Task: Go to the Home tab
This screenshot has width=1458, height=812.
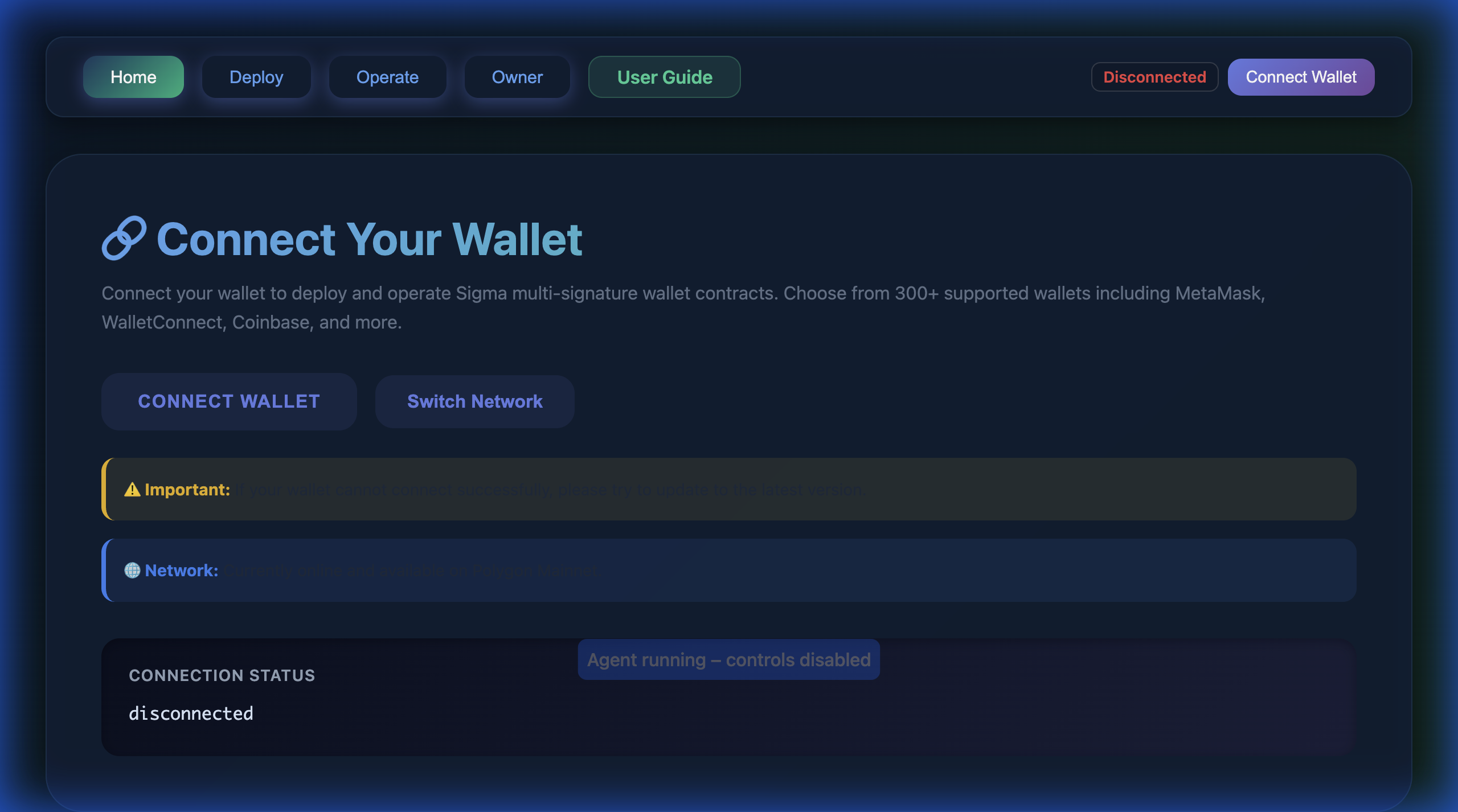Action: coord(133,77)
